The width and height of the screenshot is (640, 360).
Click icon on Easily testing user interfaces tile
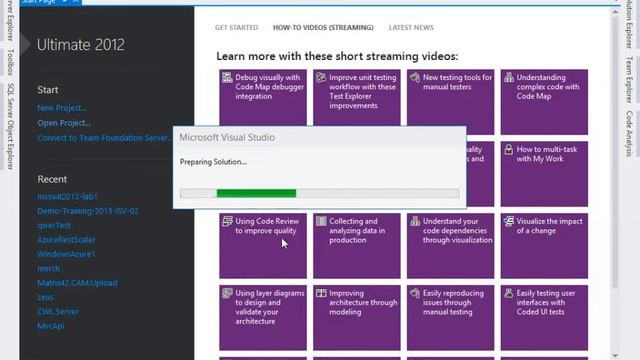click(x=509, y=293)
